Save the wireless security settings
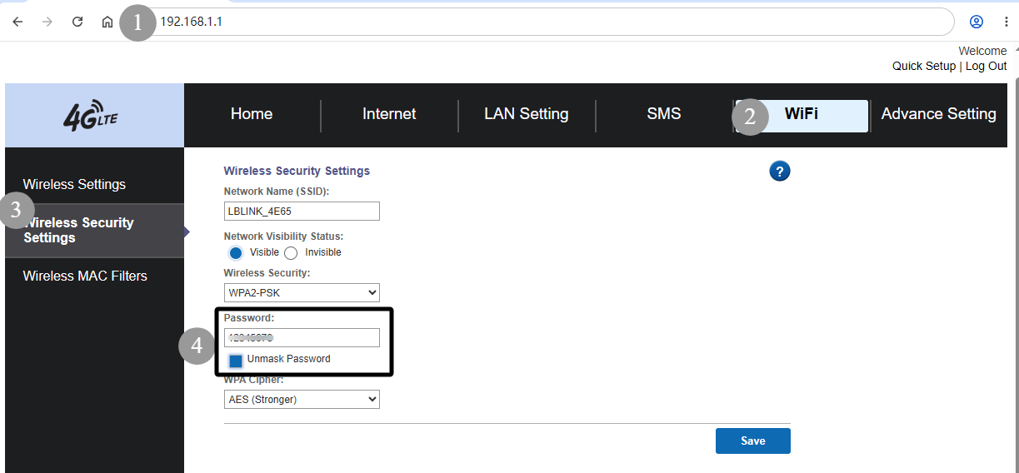The width and height of the screenshot is (1019, 473). 753,441
